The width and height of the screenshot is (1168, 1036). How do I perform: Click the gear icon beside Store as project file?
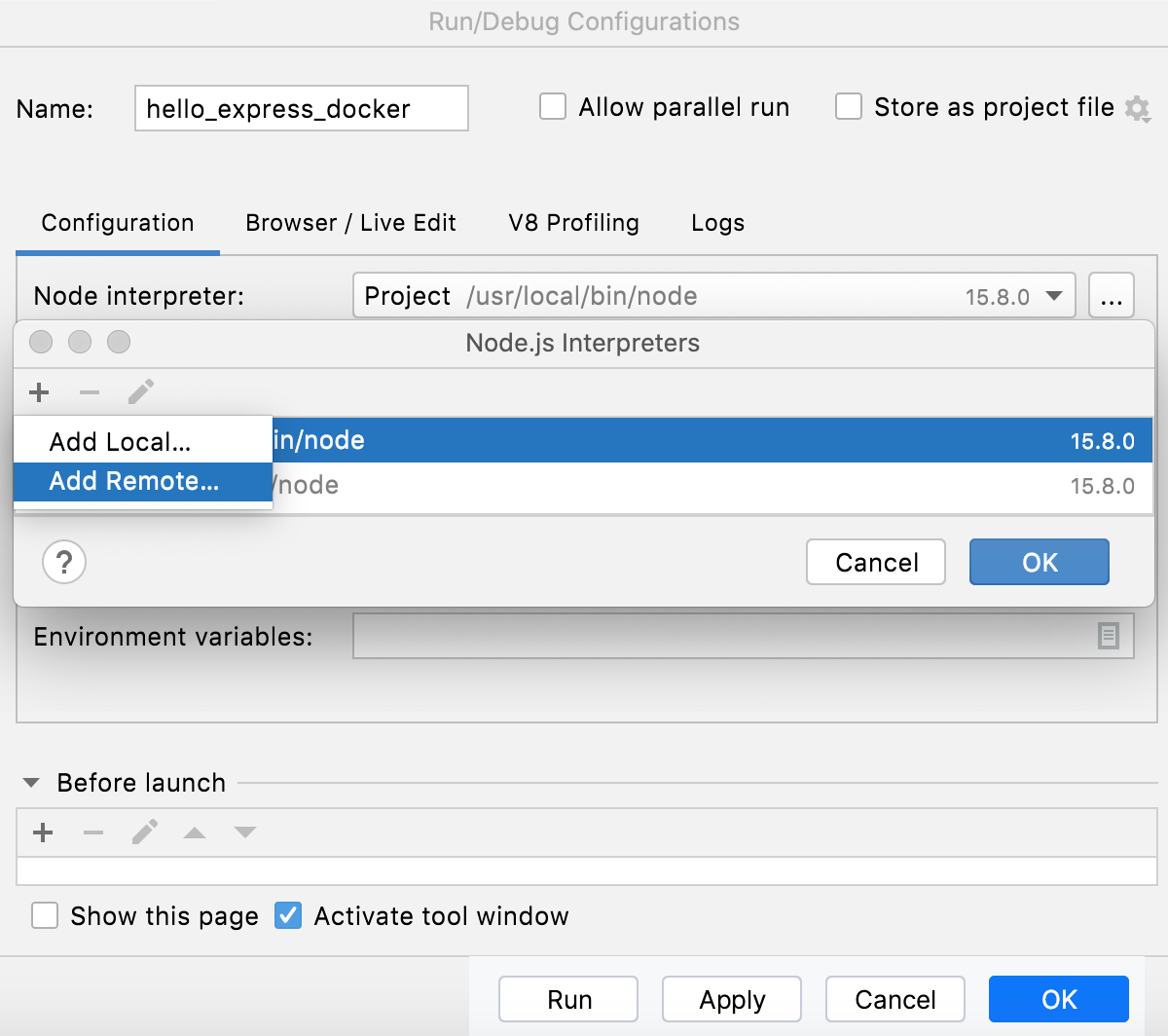[x=1137, y=108]
